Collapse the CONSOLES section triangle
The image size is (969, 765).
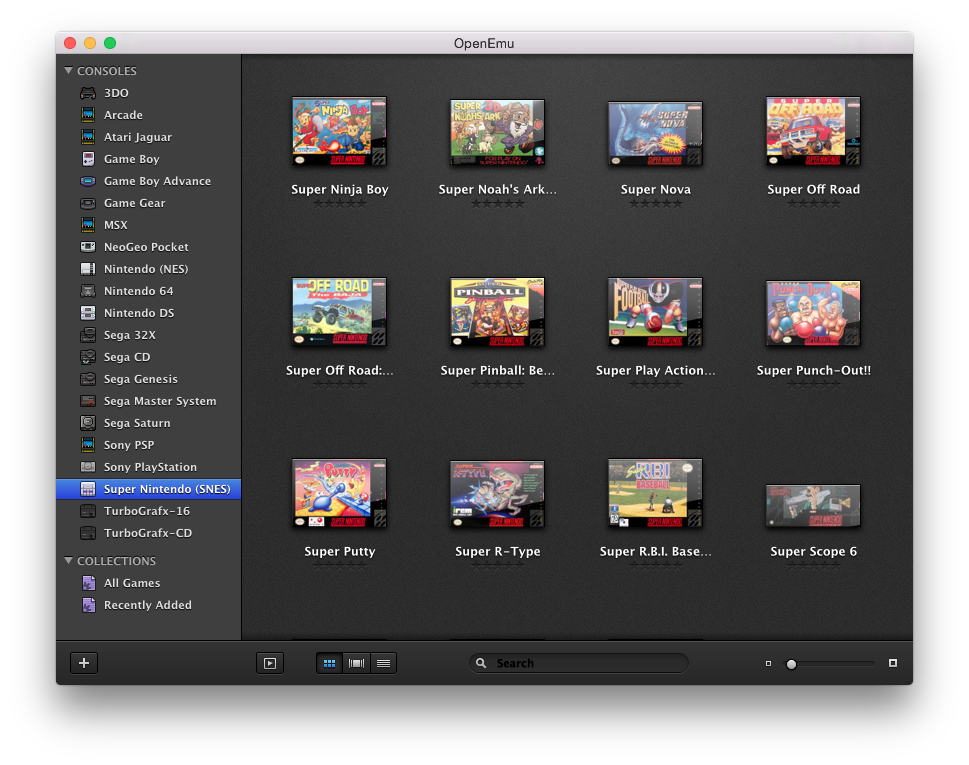point(69,70)
